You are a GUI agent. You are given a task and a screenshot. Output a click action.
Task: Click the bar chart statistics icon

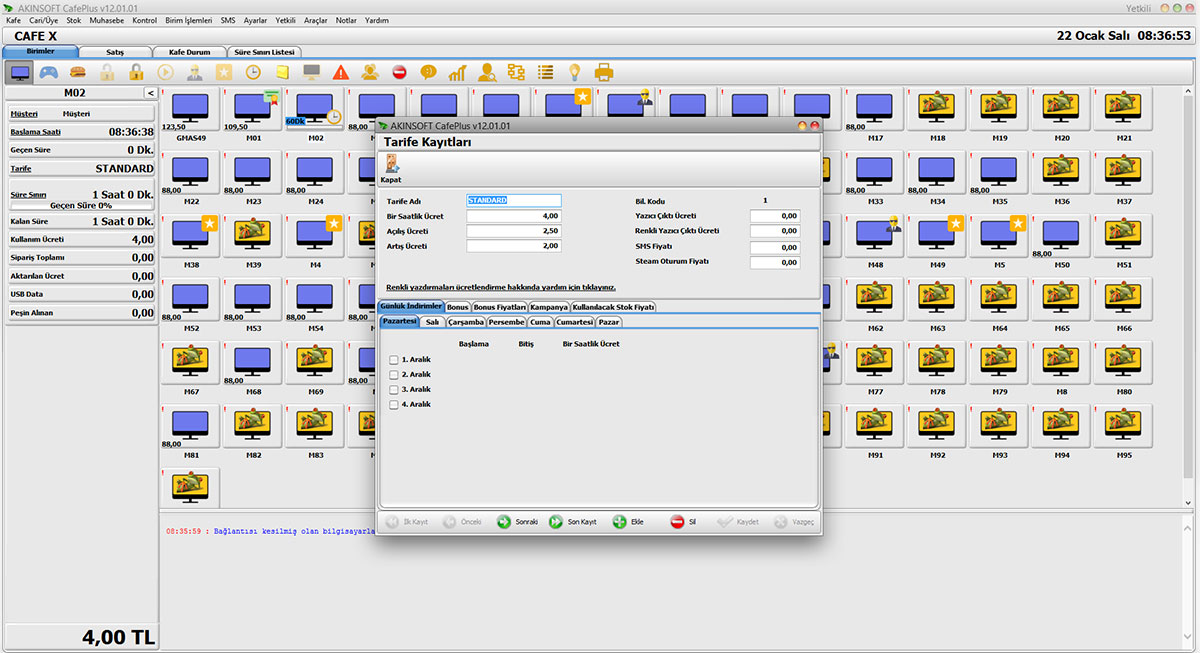457,72
